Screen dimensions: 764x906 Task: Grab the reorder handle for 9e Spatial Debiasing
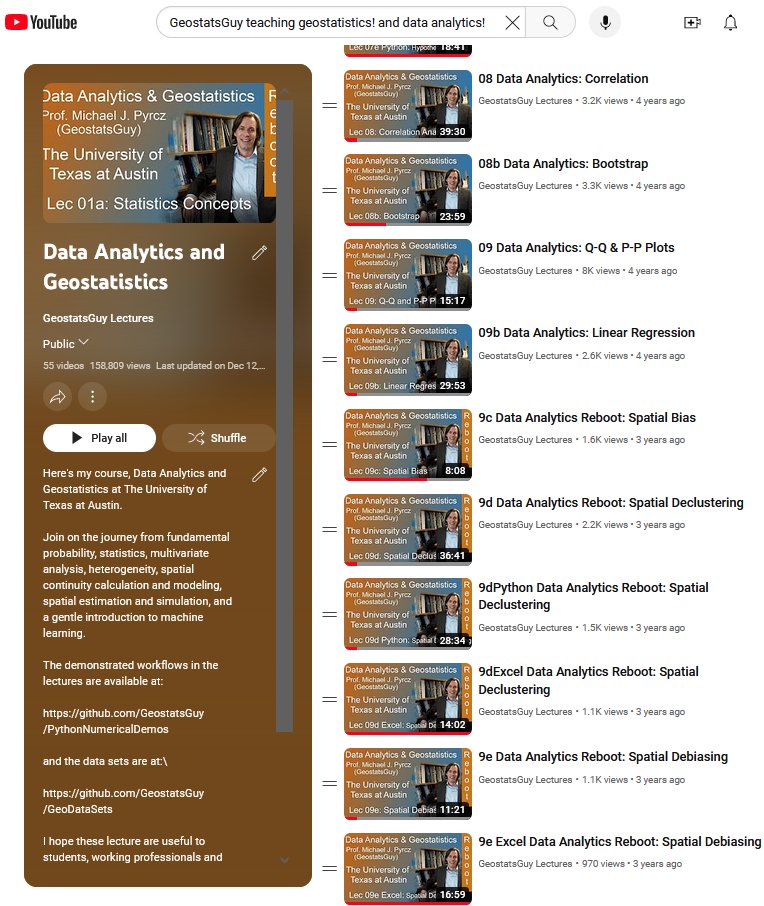coord(329,784)
